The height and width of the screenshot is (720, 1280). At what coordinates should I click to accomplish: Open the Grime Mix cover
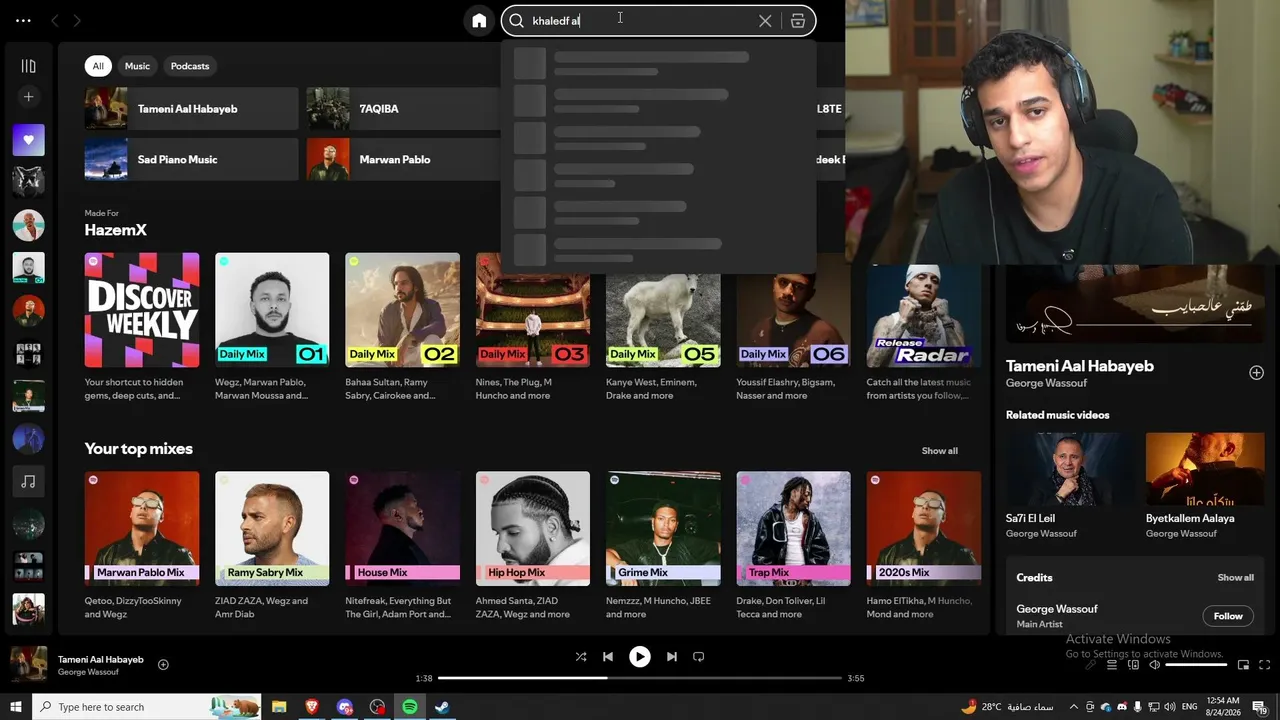(663, 529)
